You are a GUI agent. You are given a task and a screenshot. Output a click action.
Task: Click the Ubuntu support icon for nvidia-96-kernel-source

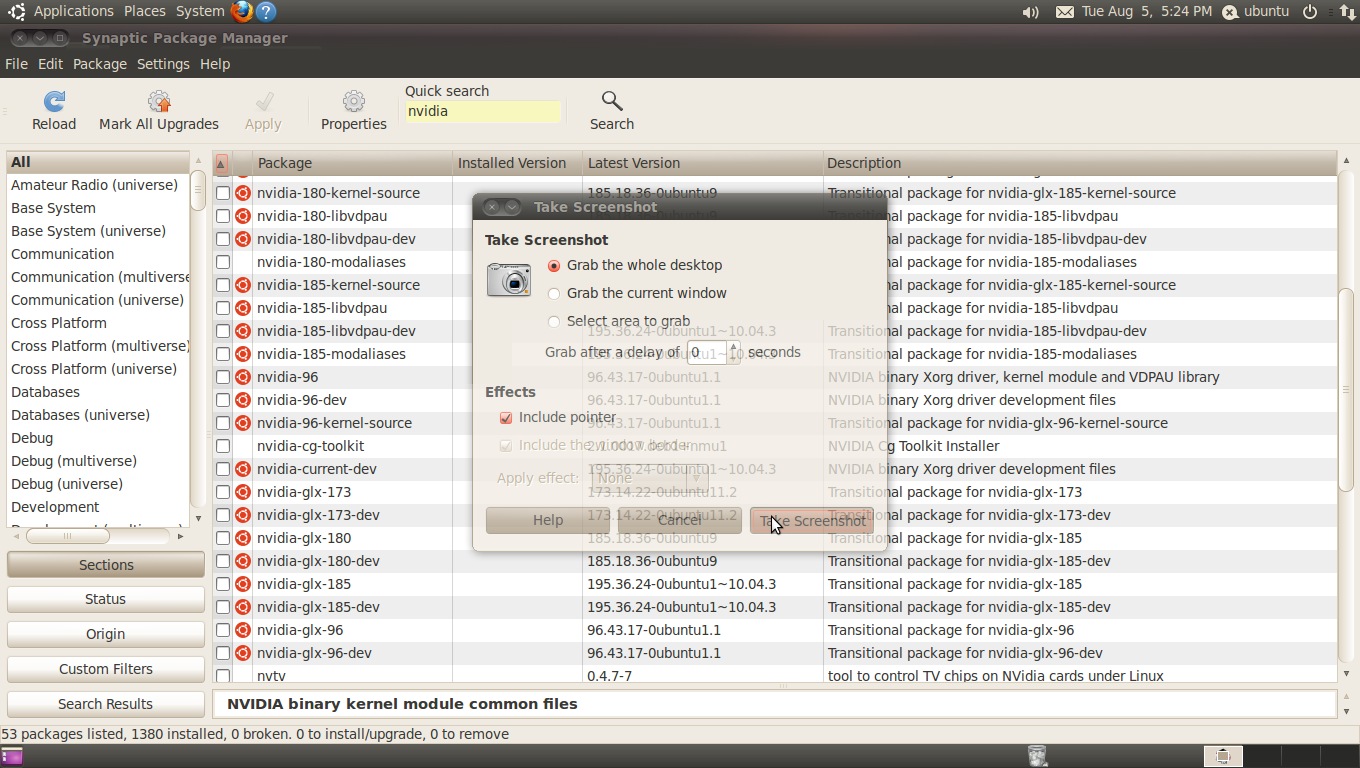(x=243, y=423)
